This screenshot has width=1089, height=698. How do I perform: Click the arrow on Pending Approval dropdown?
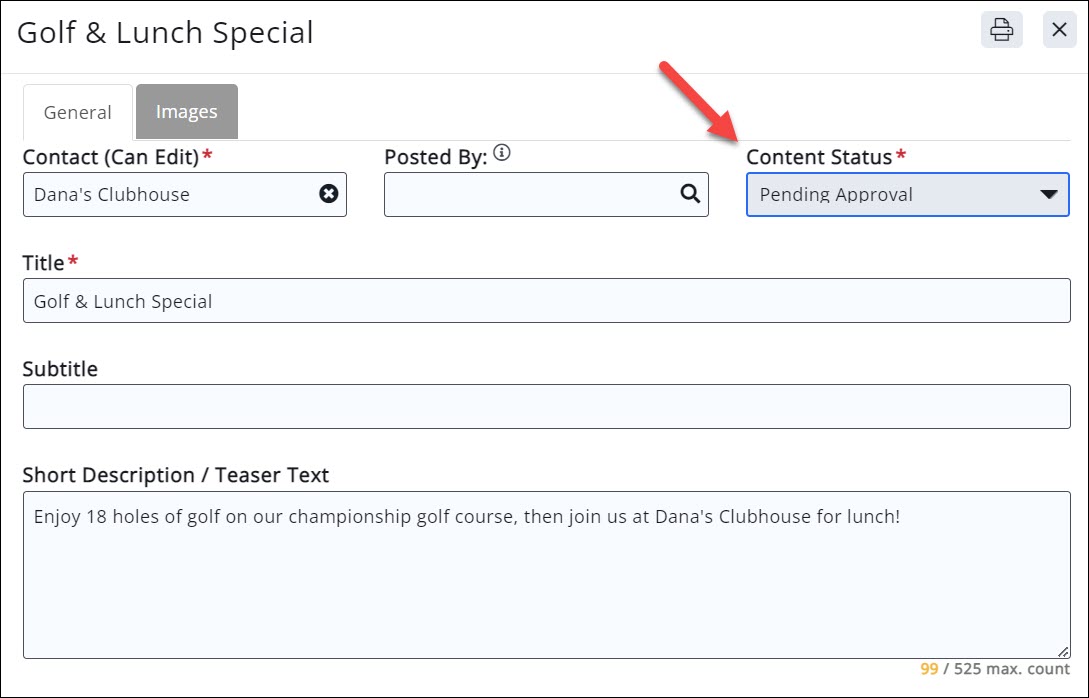point(1048,194)
